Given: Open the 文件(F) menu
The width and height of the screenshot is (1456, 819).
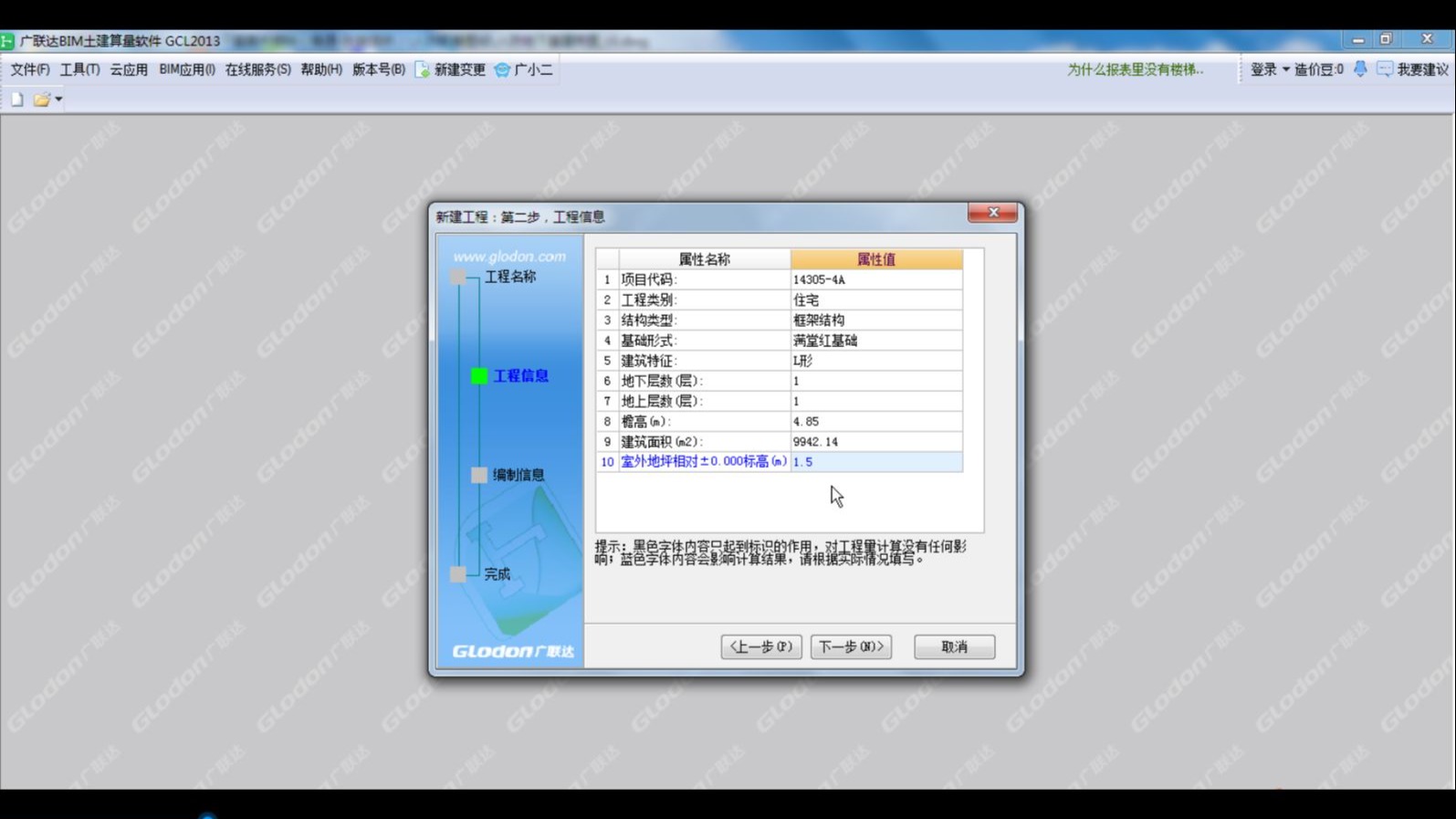Looking at the screenshot, I should (x=30, y=69).
